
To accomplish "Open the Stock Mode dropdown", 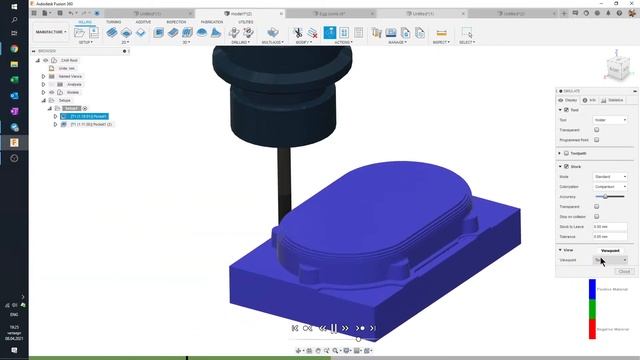I will [610, 177].
